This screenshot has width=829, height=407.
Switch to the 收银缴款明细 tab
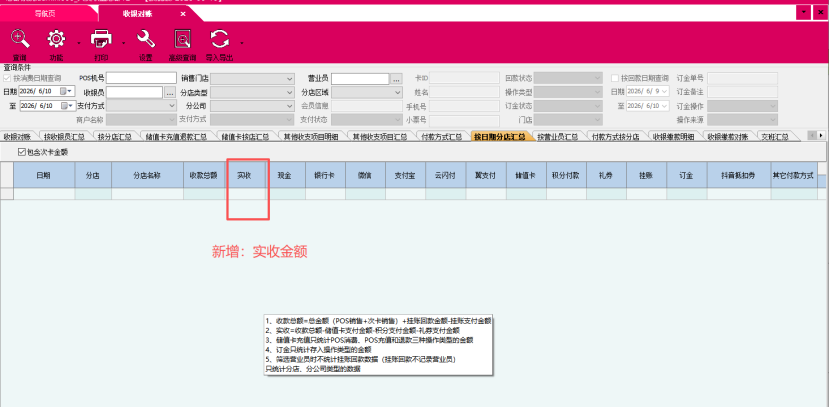pyautogui.click(x=673, y=137)
